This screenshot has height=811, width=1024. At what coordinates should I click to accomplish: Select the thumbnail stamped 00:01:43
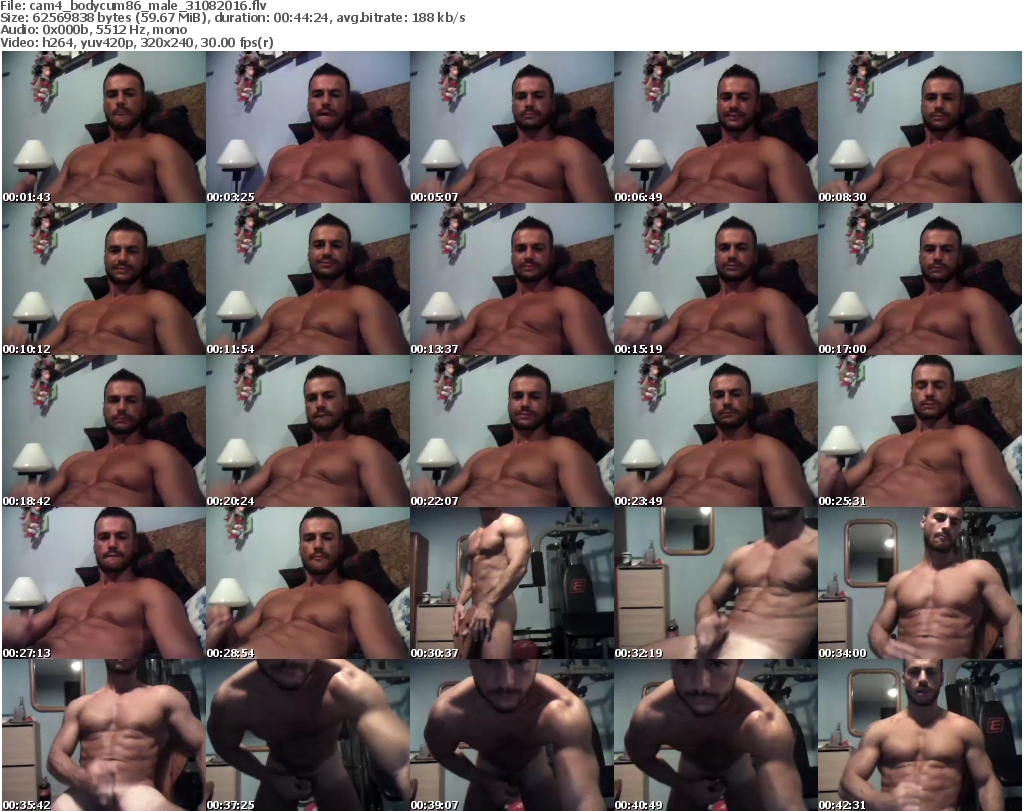coord(104,127)
